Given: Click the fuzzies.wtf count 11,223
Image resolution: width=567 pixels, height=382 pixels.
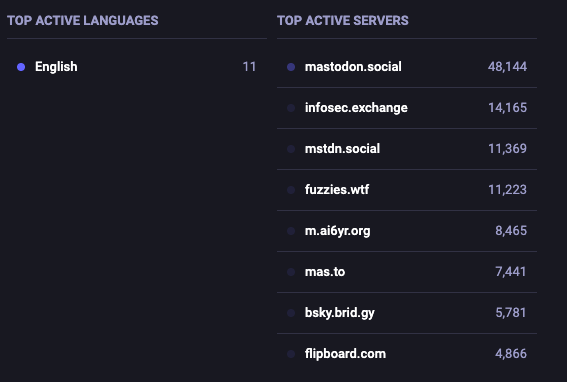Looking at the screenshot, I should (x=507, y=190).
